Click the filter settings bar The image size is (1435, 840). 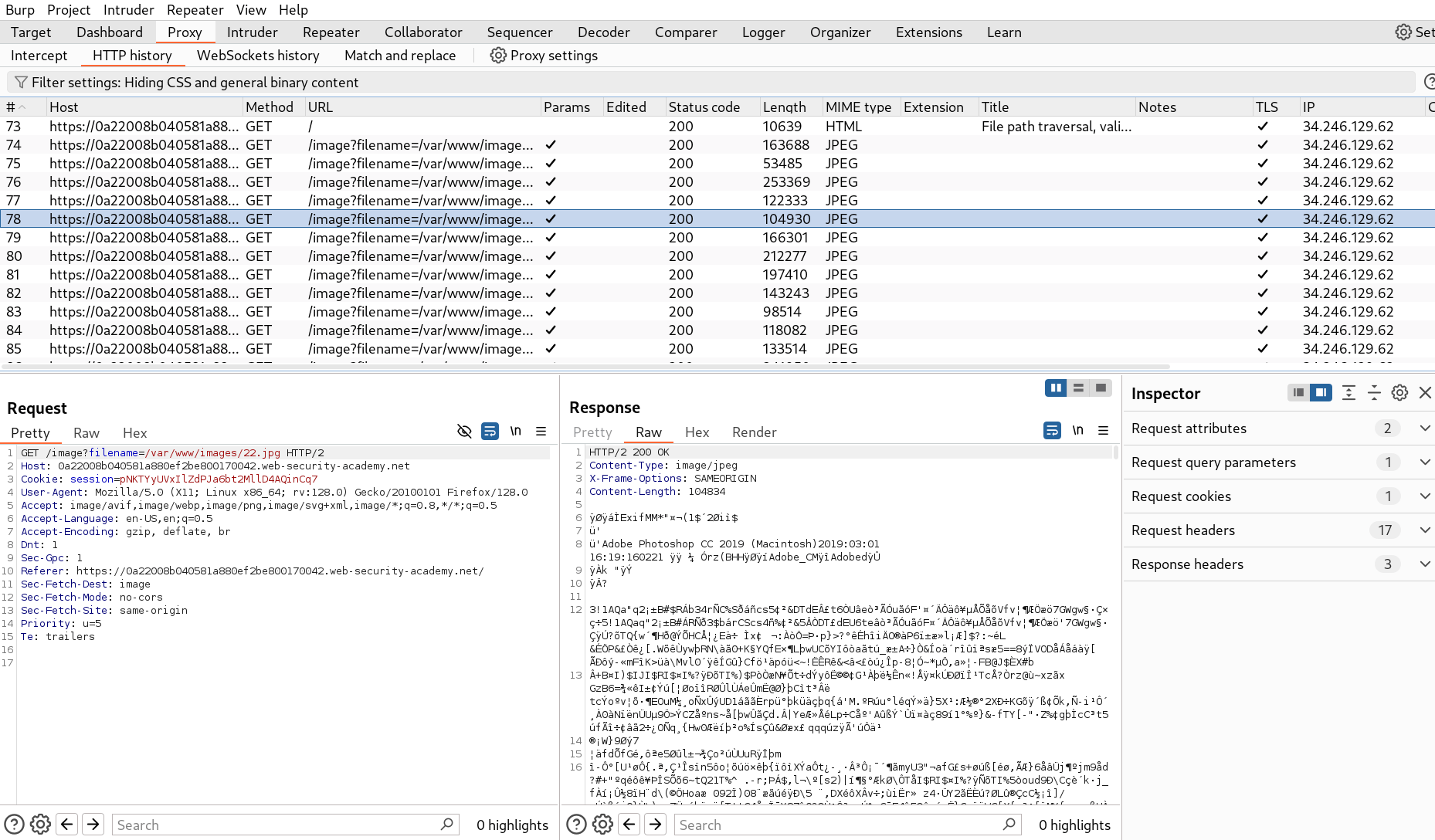coord(711,83)
